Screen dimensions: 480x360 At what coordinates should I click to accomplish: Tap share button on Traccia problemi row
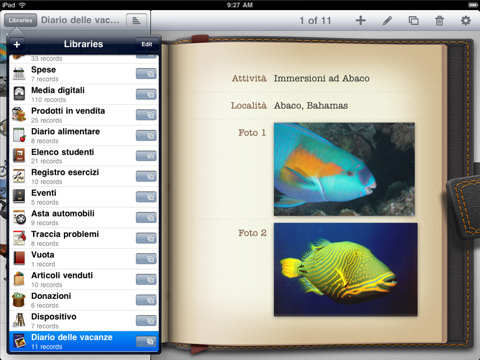[146, 239]
